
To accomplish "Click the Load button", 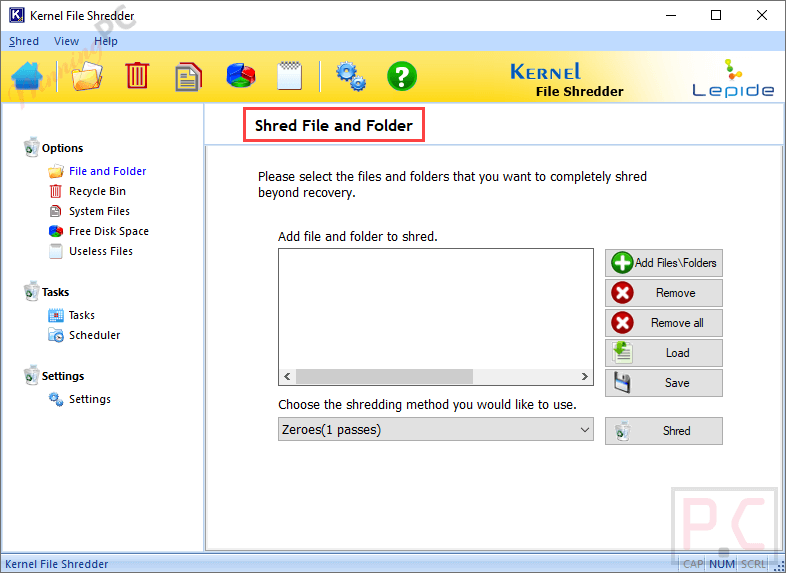I will (x=664, y=353).
